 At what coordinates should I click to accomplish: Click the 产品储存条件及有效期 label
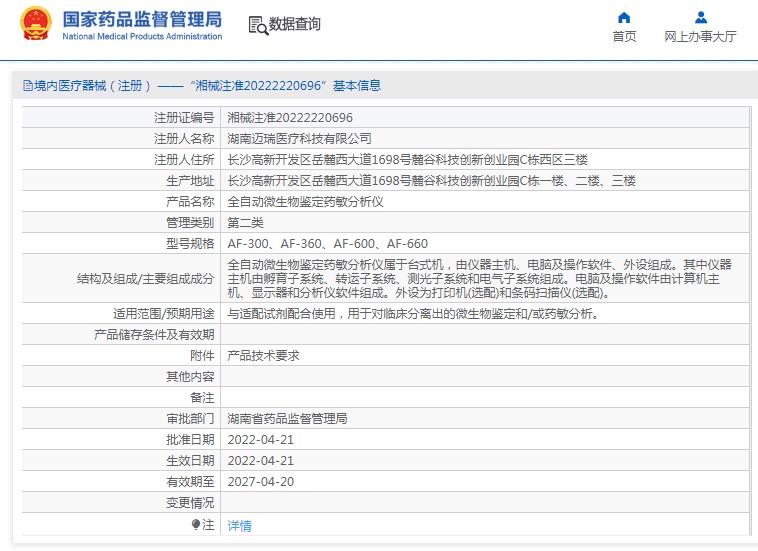[x=154, y=335]
